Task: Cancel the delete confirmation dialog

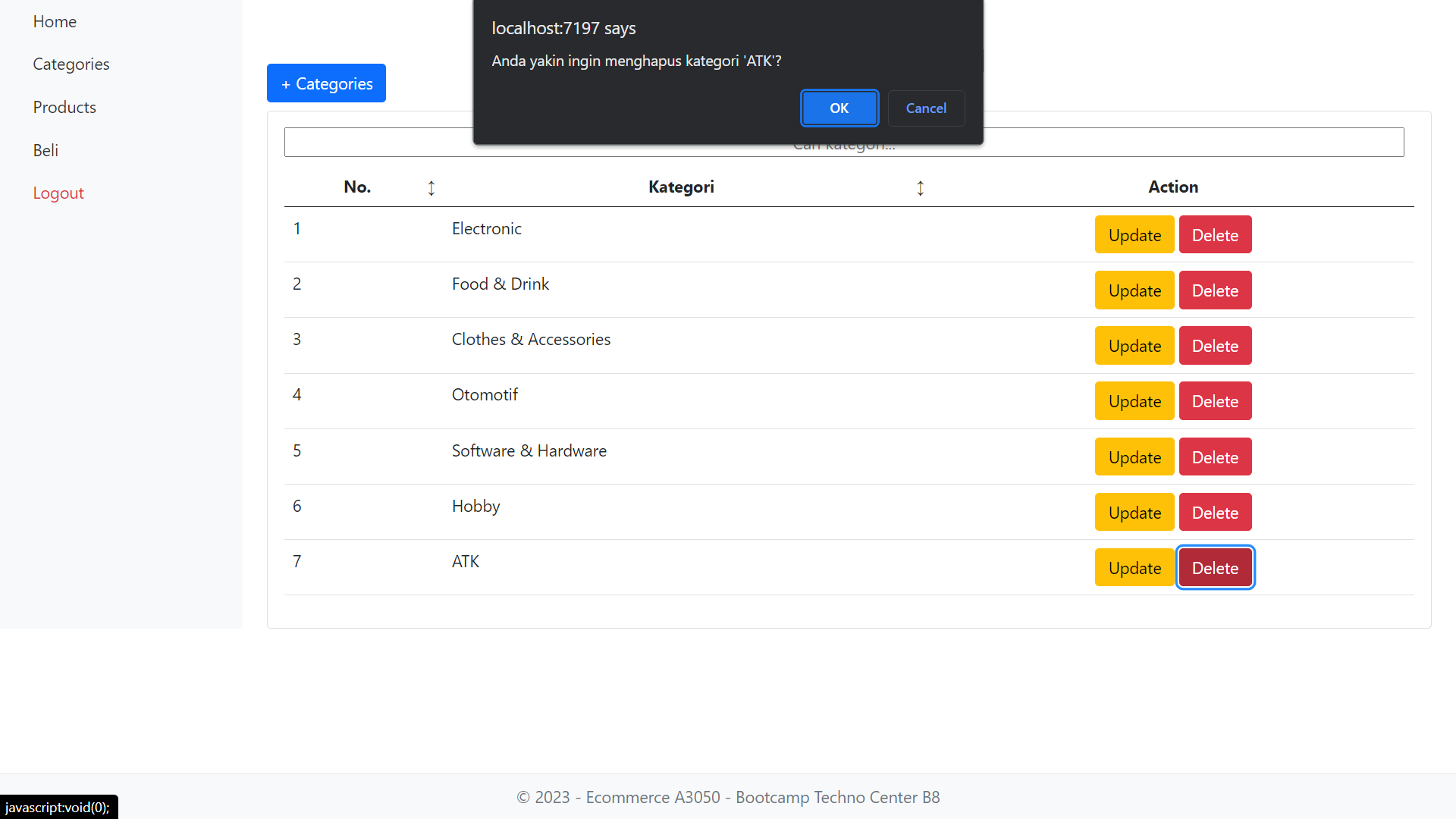Action: (925, 108)
